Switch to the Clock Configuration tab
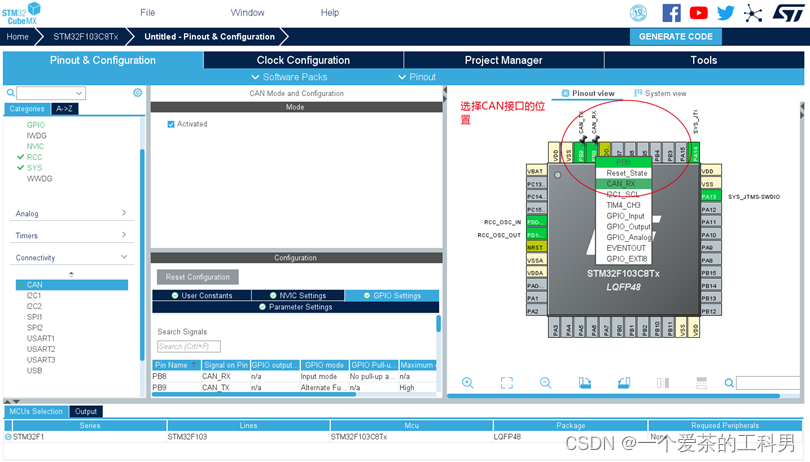810x462 pixels. pyautogui.click(x=303, y=60)
